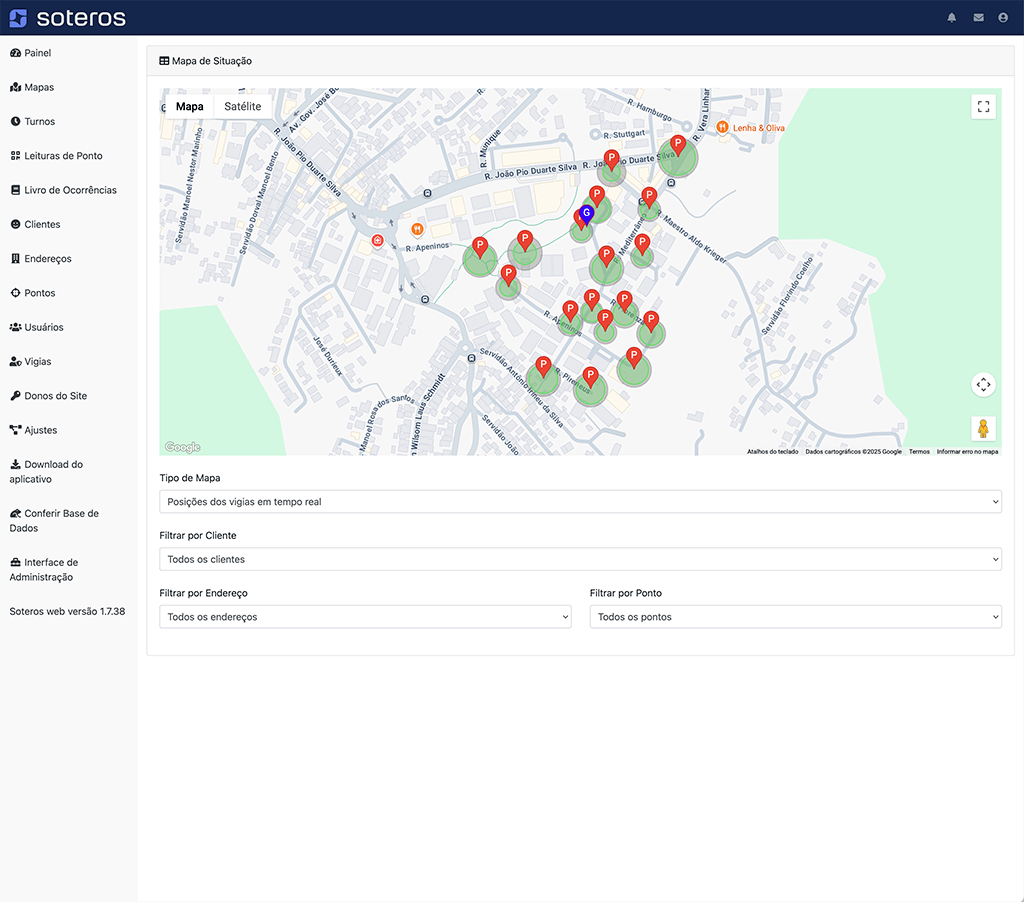Open the Filtrar por Cliente dropdown
The image size is (1024, 902).
coord(580,560)
